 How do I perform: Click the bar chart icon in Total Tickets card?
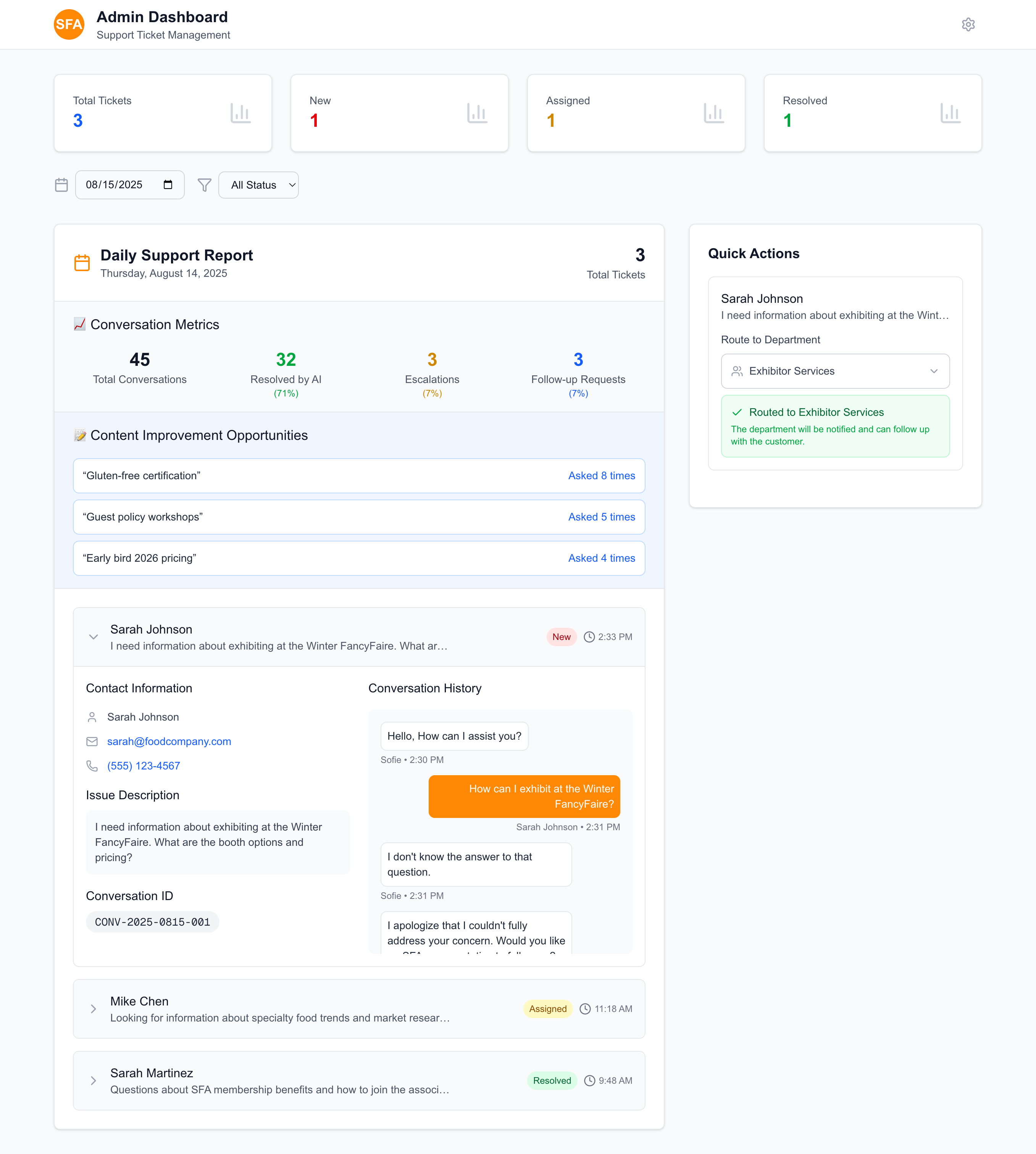tap(240, 113)
